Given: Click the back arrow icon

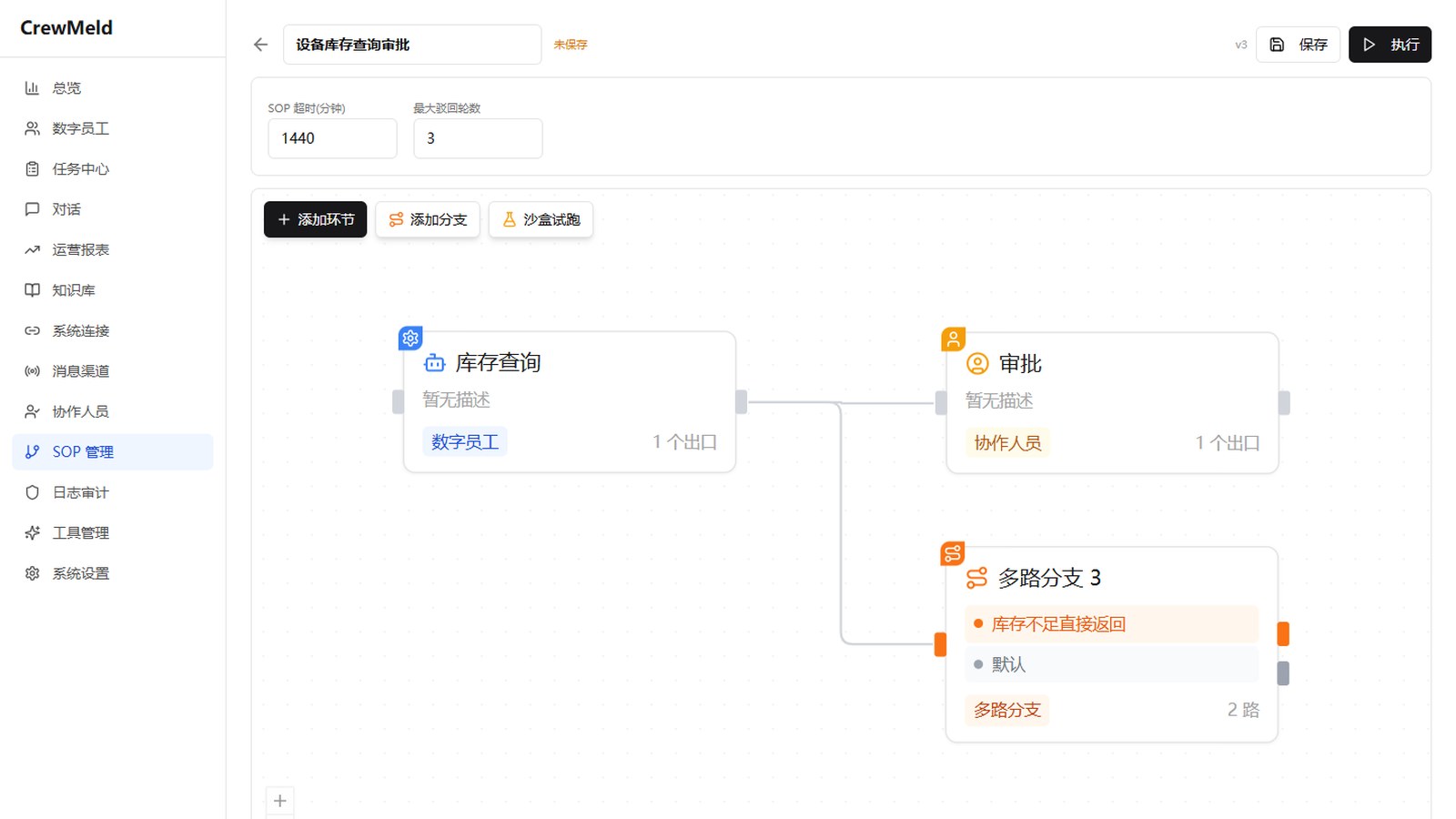Looking at the screenshot, I should pyautogui.click(x=261, y=45).
